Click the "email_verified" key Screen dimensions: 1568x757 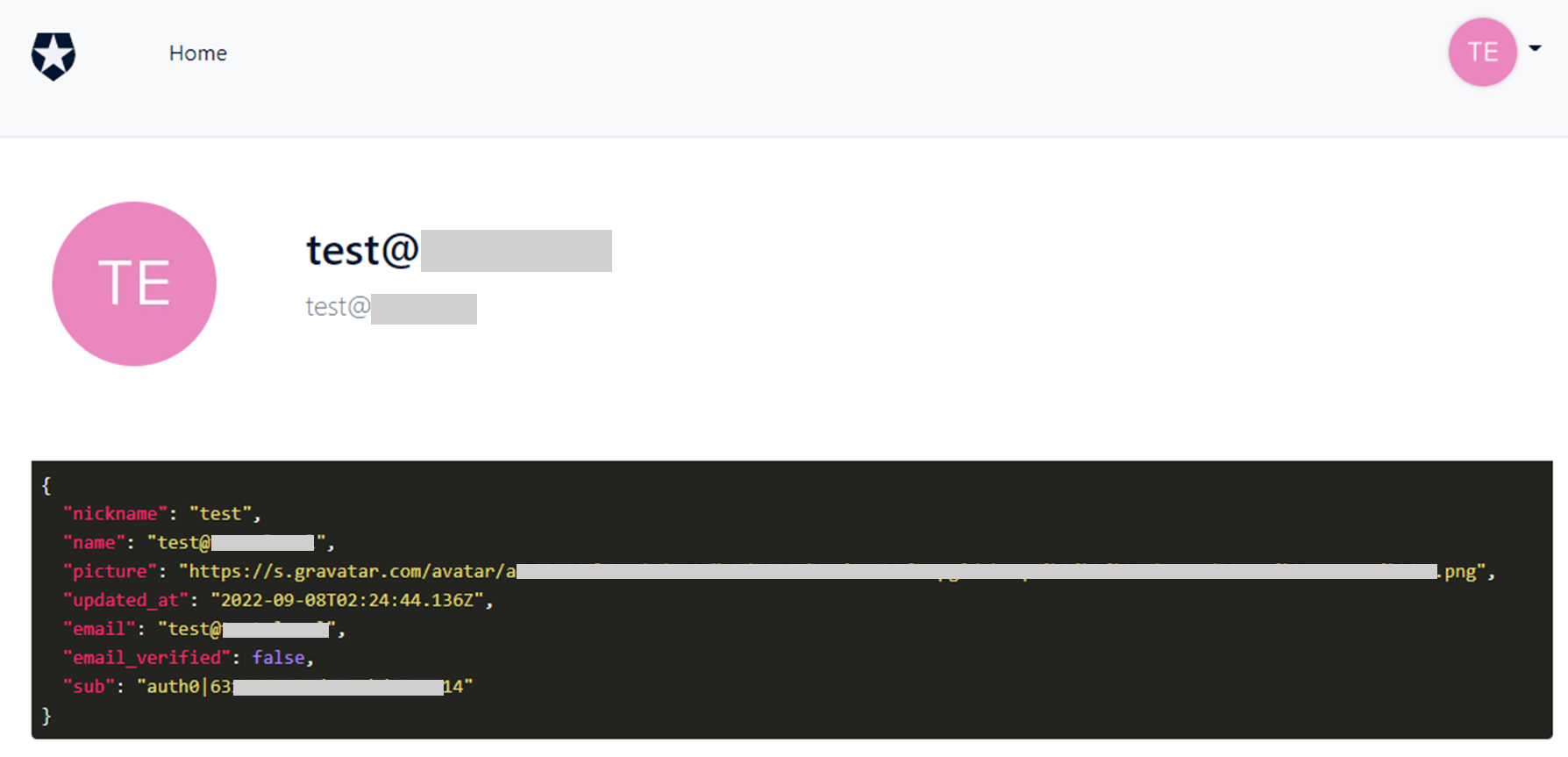146,657
